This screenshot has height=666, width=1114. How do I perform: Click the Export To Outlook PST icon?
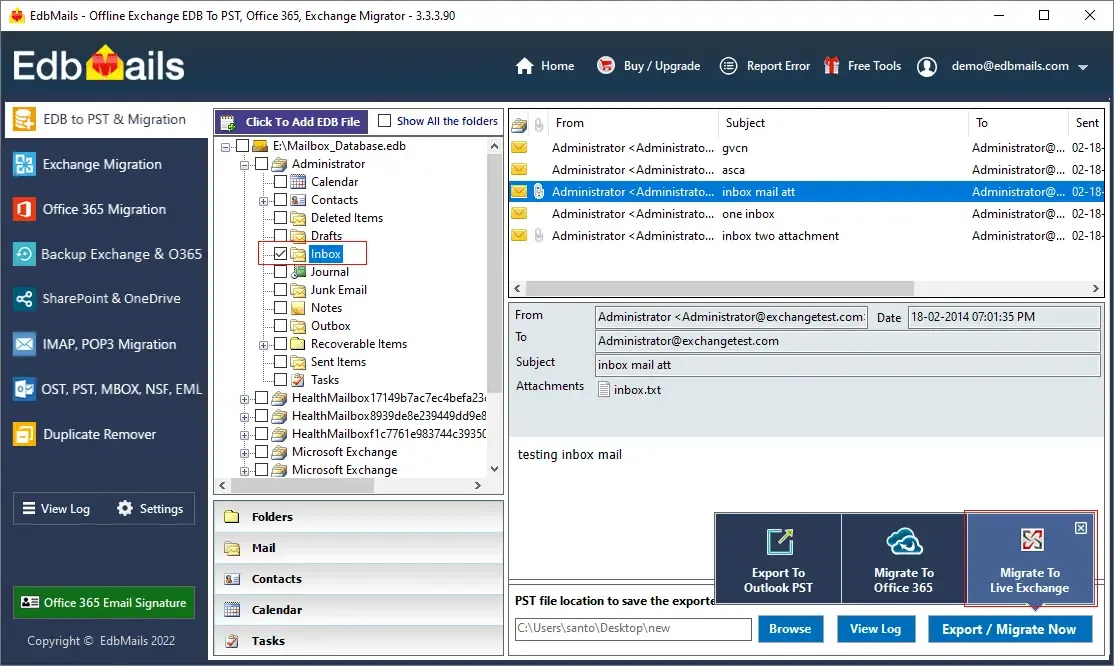click(x=779, y=542)
